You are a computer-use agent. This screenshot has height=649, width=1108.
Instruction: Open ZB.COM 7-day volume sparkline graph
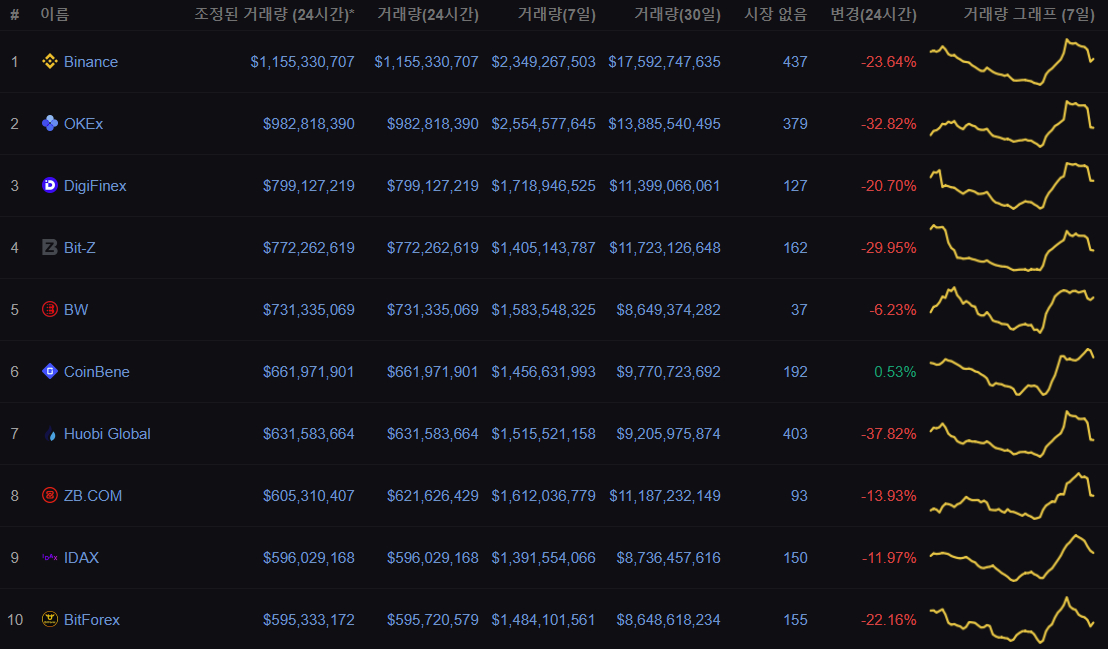point(1012,496)
